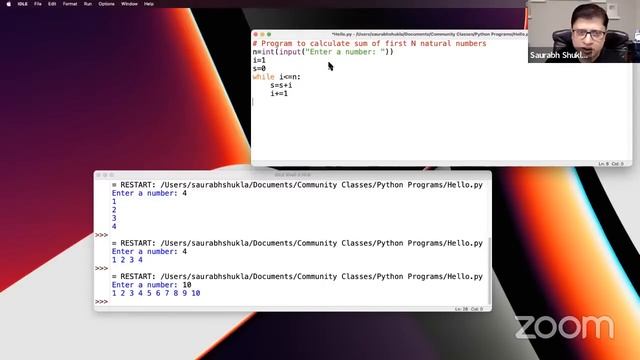
Task: Open the Window menu
Action: 129,4
